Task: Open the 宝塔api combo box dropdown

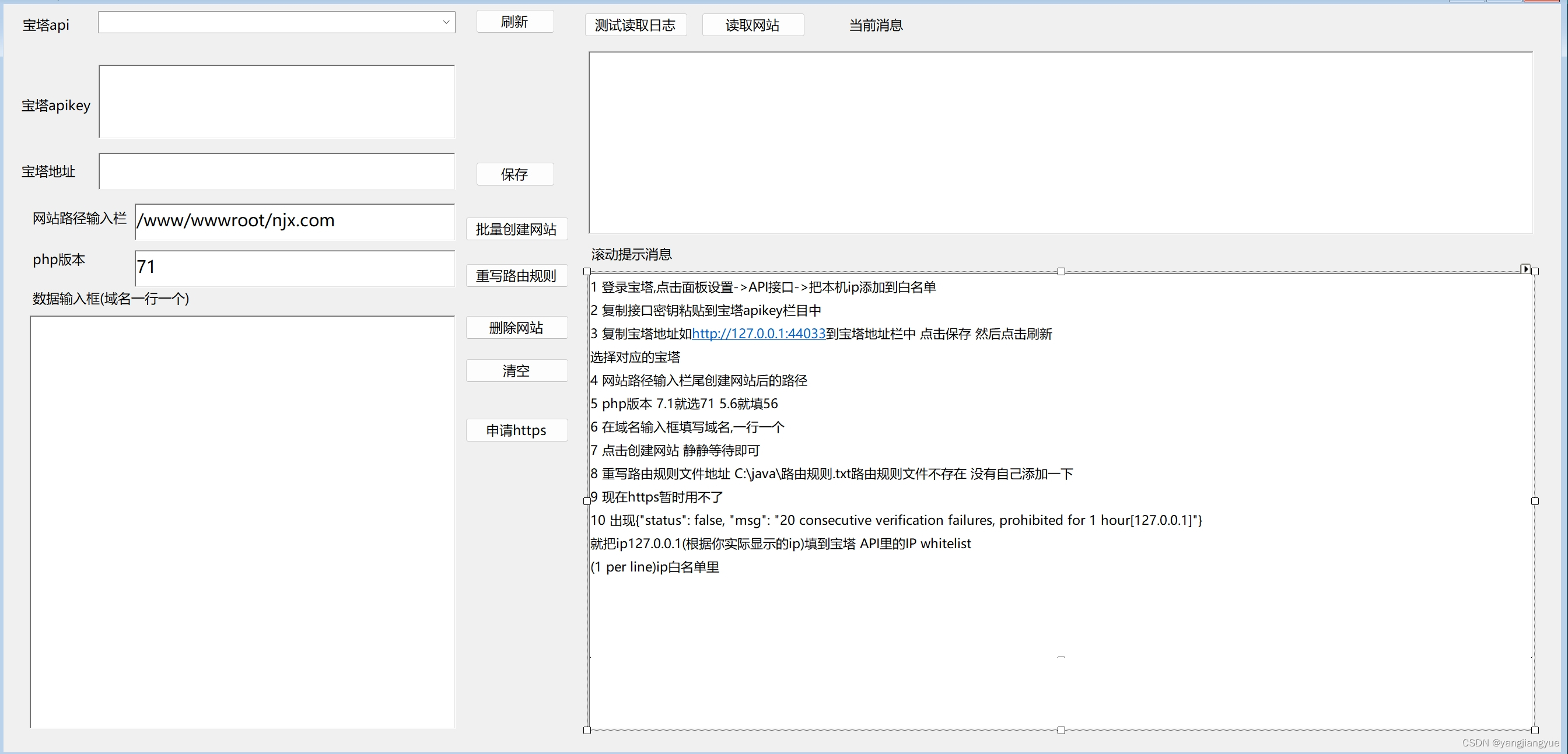Action: tap(446, 23)
